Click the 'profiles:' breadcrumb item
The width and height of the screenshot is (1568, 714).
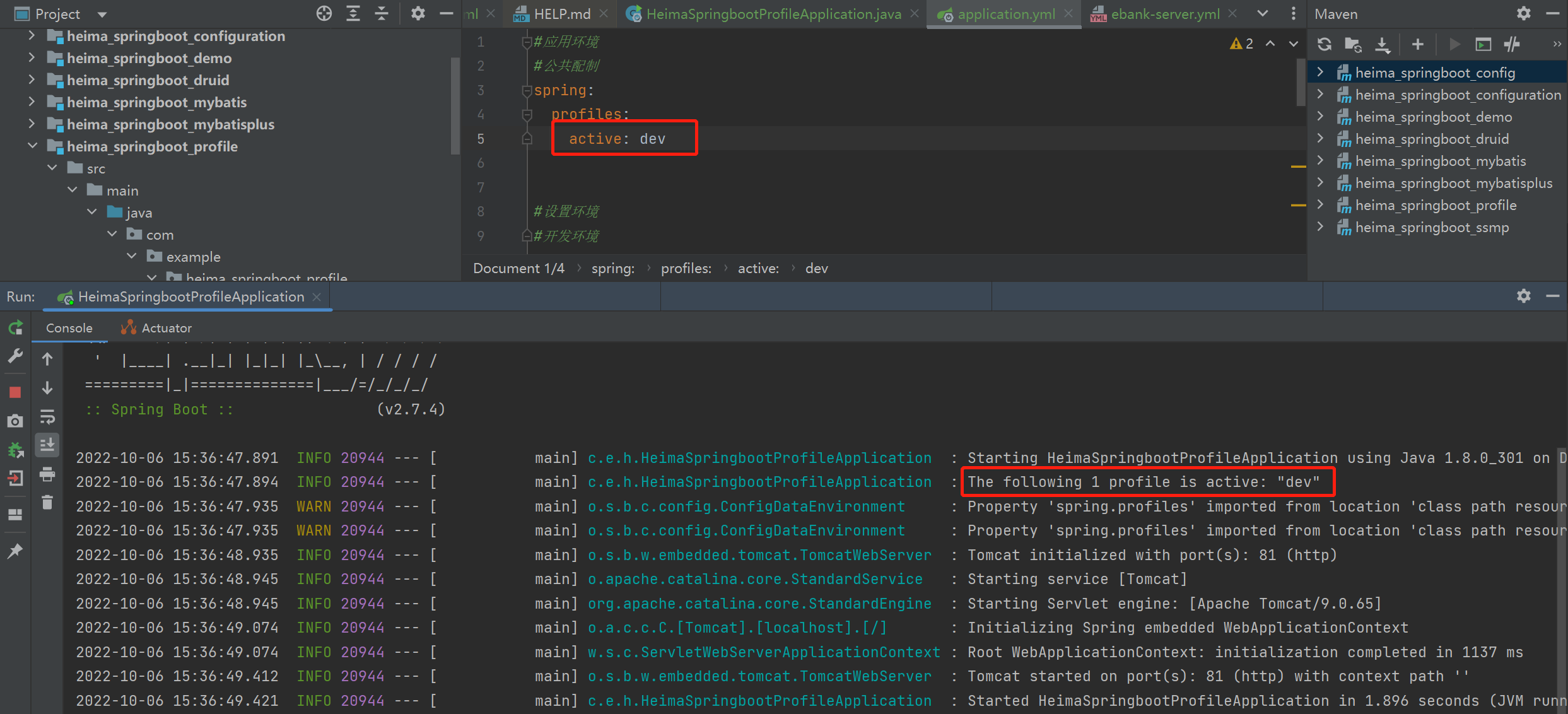[x=686, y=269]
